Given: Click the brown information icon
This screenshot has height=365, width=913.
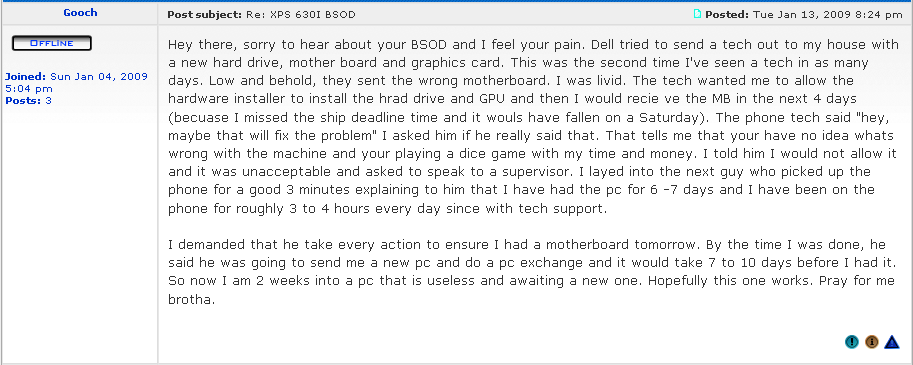Looking at the screenshot, I should click(x=872, y=342).
